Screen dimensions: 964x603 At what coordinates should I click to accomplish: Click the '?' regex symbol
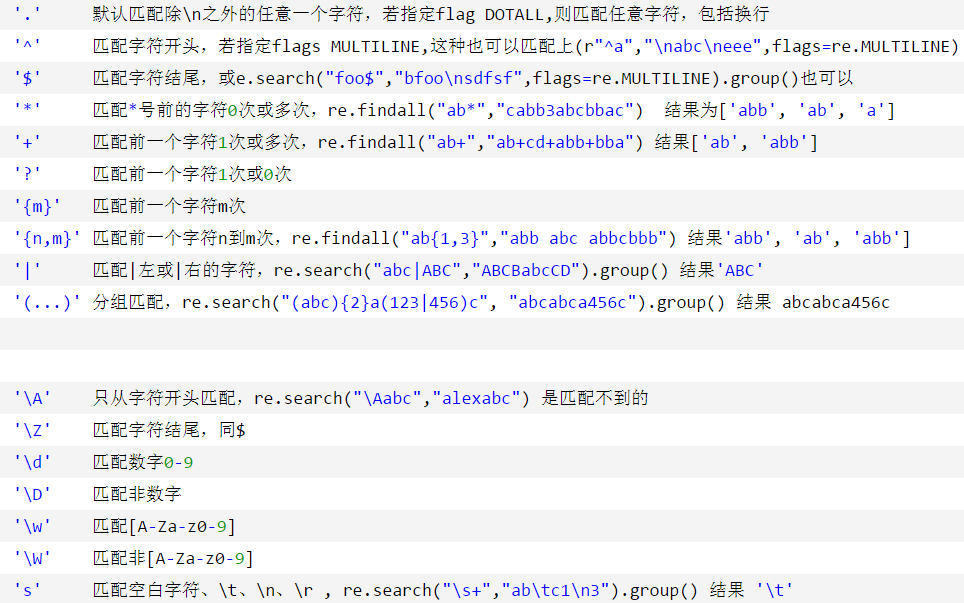27,174
